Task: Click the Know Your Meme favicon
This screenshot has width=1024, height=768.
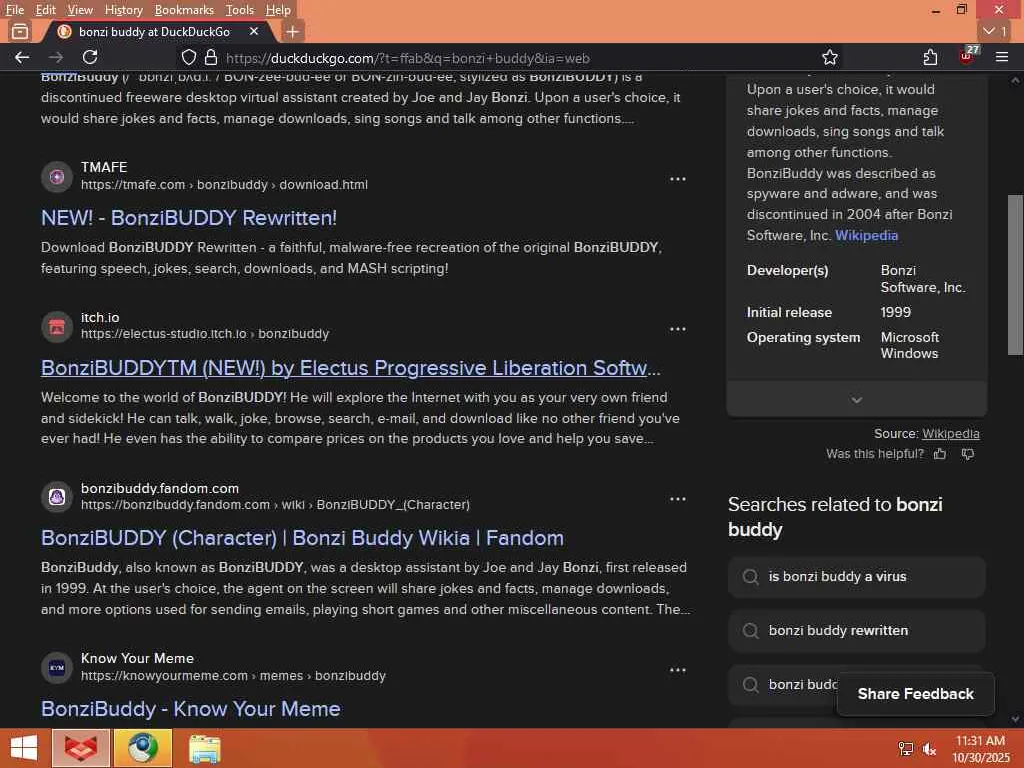Action: 57,667
